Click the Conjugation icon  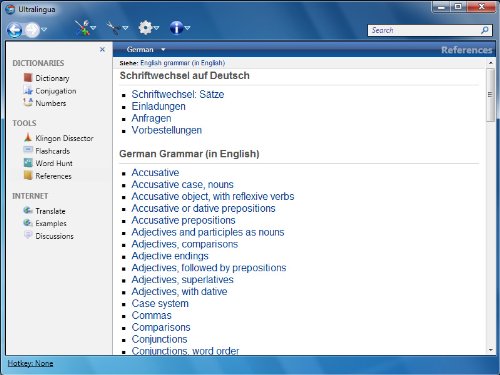(28, 90)
